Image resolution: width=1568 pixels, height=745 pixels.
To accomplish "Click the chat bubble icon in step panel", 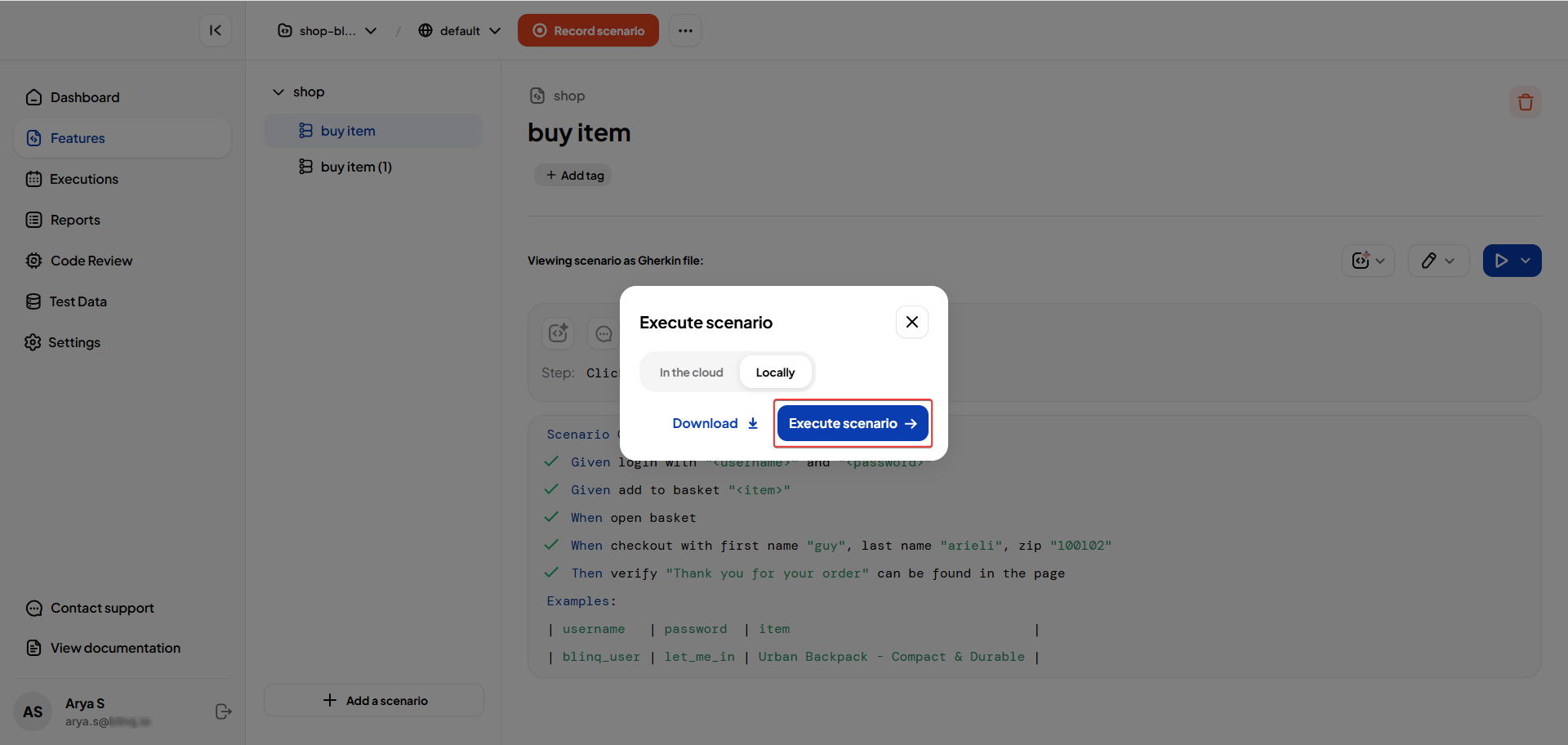I will click(x=604, y=333).
